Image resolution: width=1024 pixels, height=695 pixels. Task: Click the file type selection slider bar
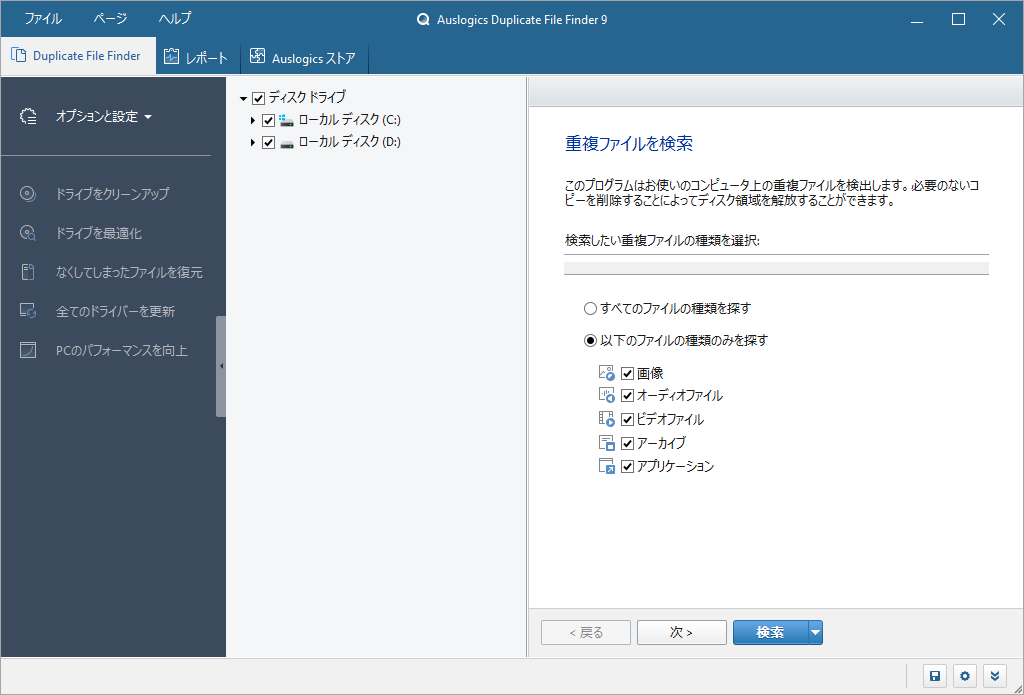(x=777, y=266)
